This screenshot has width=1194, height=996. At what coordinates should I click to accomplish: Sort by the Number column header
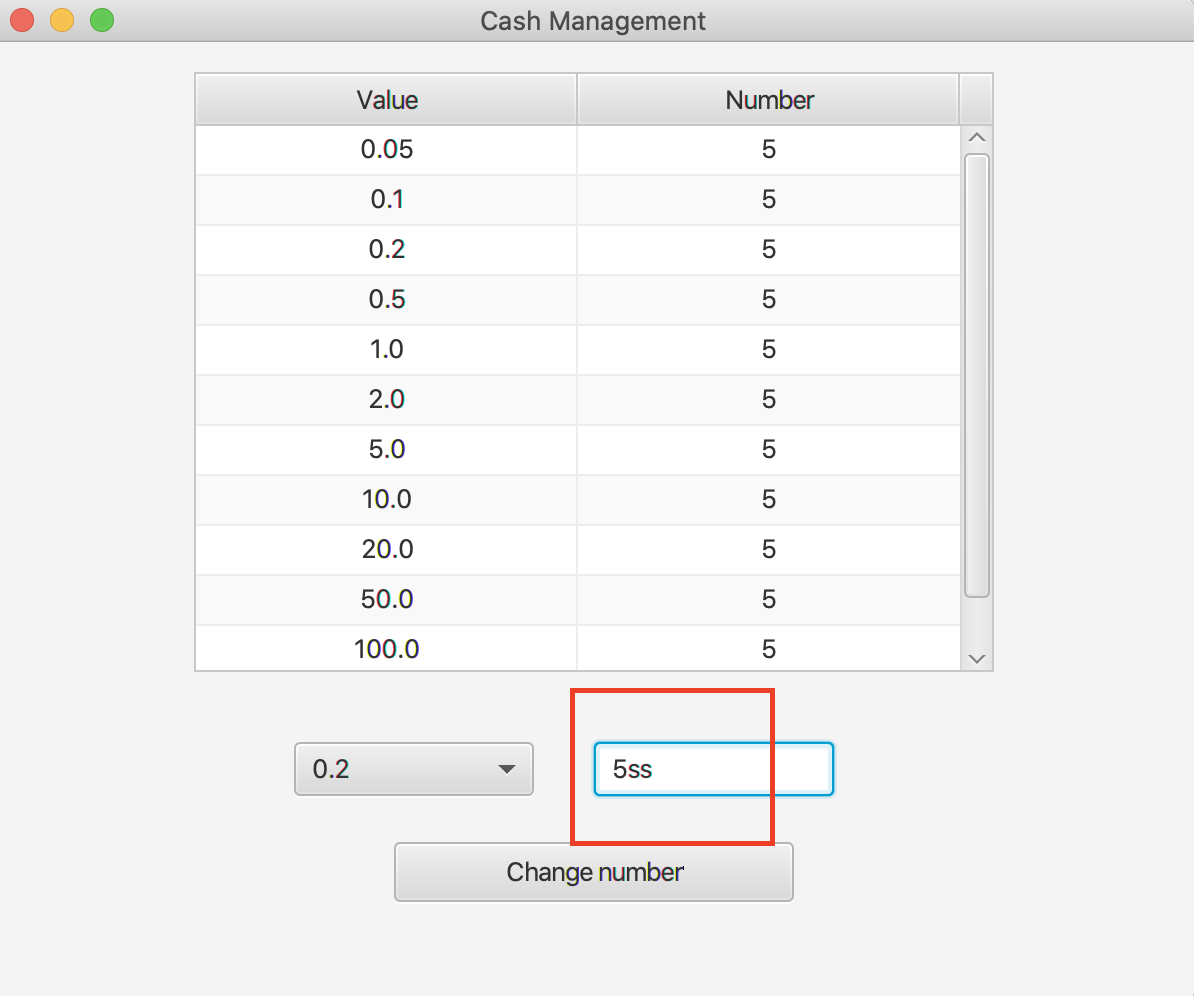tap(768, 100)
